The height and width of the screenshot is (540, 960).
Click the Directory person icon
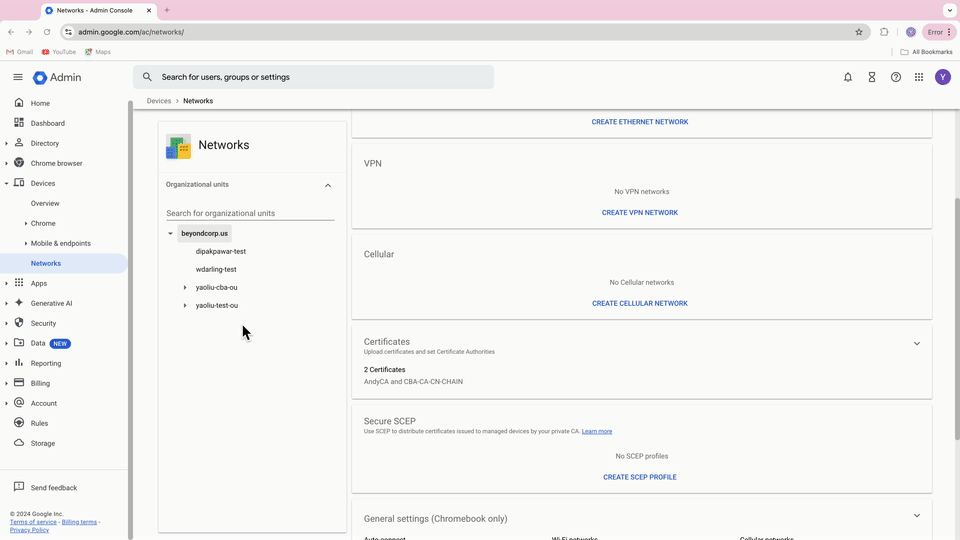[19, 143]
